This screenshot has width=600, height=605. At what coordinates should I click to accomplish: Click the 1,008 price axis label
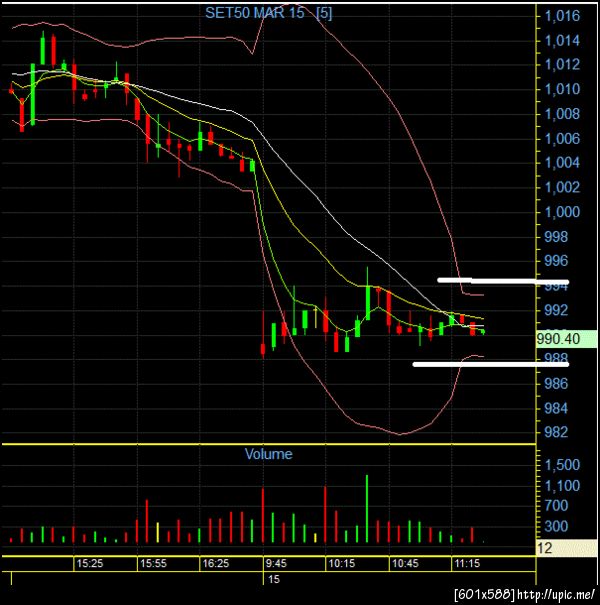(562, 114)
